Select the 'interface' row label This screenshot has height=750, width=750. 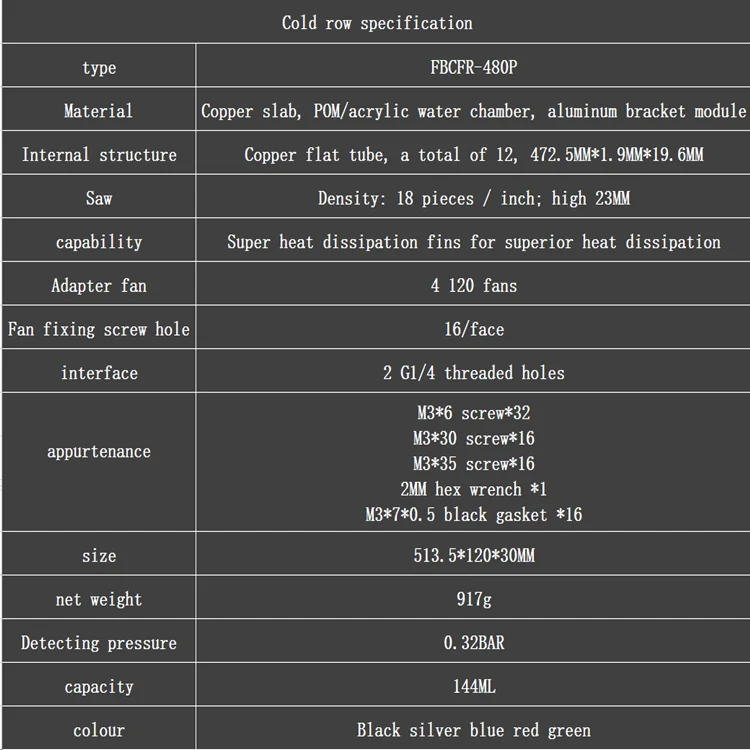(99, 373)
